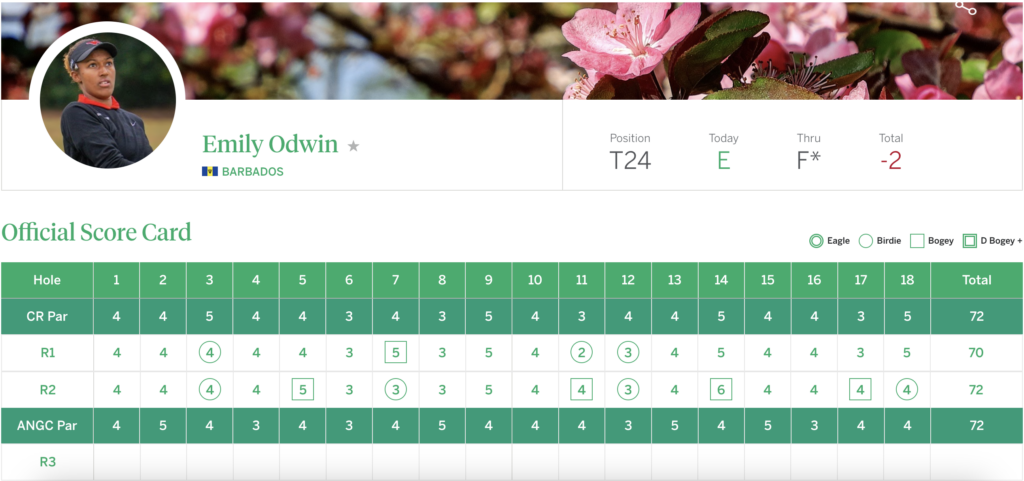Click the Eagle legend double-circle icon

coord(816,241)
